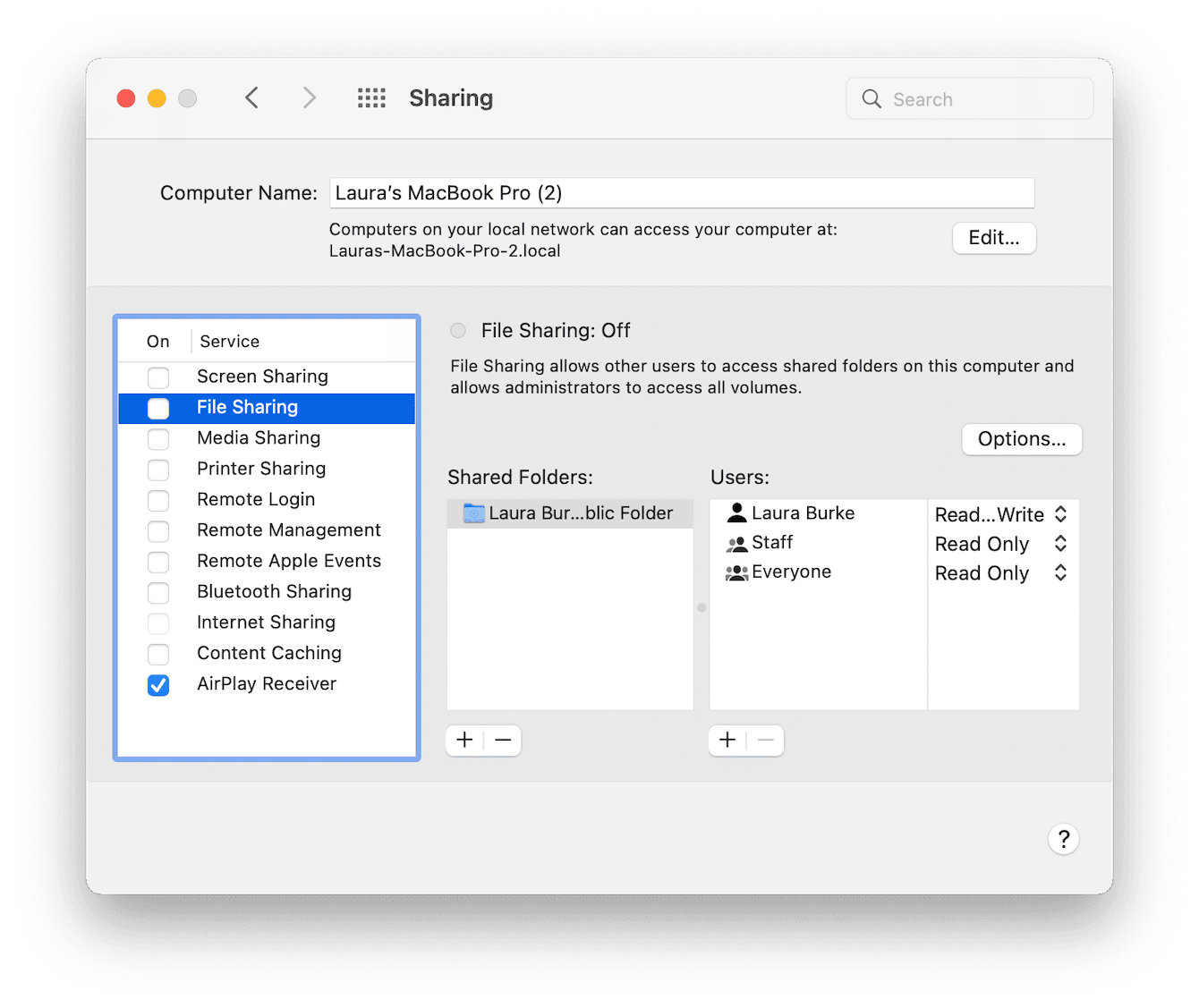
Task: Click the Laura Burke user icon
Action: pyautogui.click(x=736, y=512)
